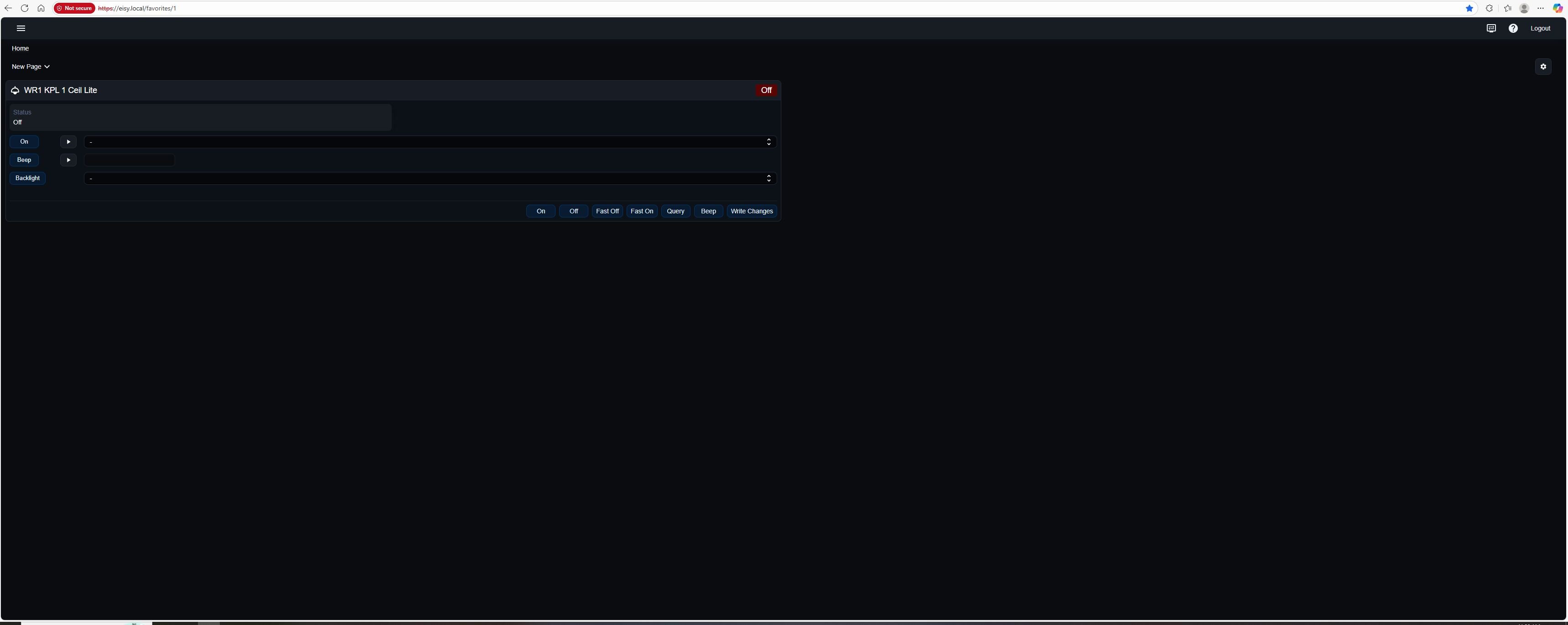Reload the page with the refresh icon

click(24, 9)
